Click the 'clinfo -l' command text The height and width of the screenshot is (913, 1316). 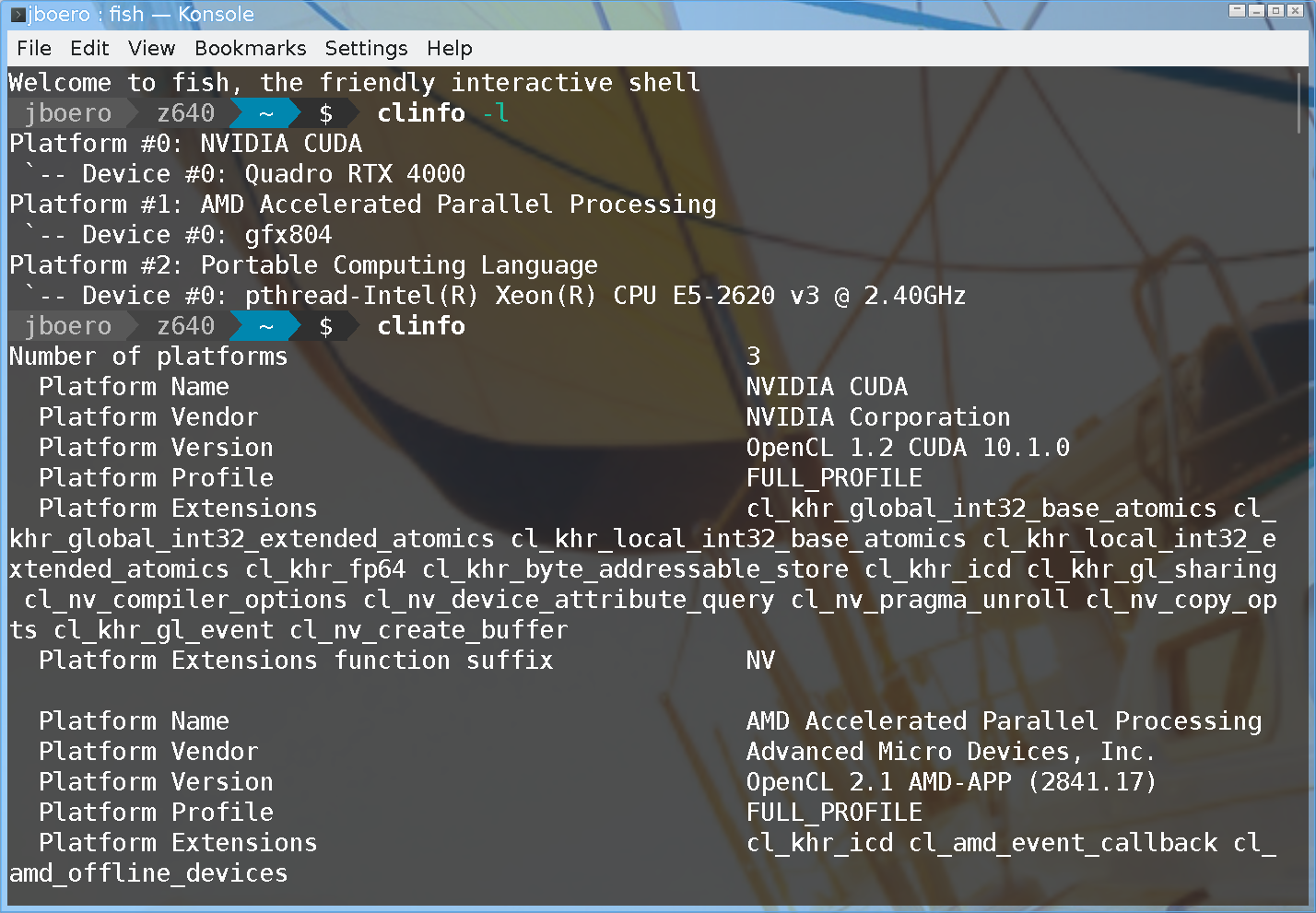pos(442,113)
